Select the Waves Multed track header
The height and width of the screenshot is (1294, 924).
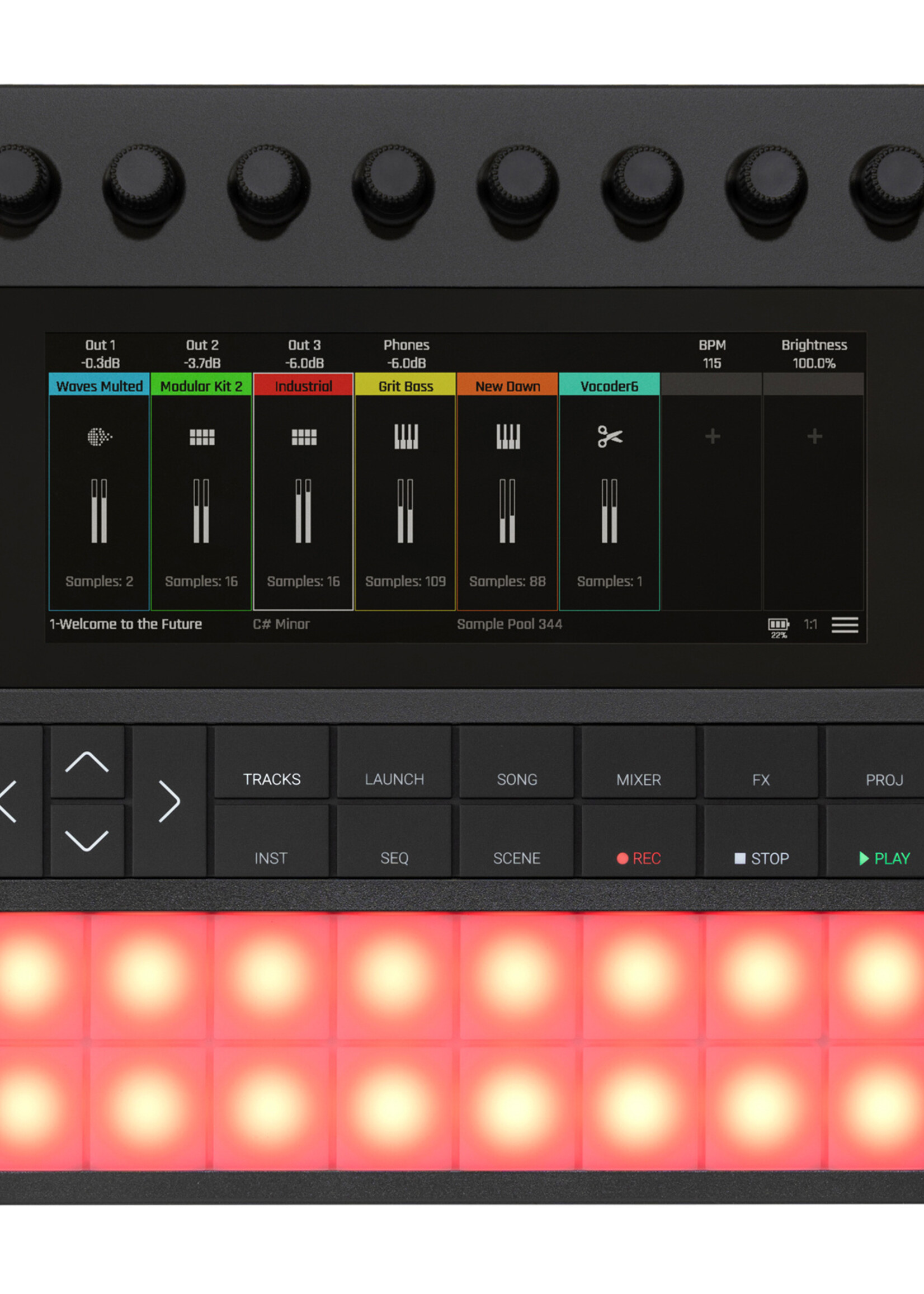[100, 385]
